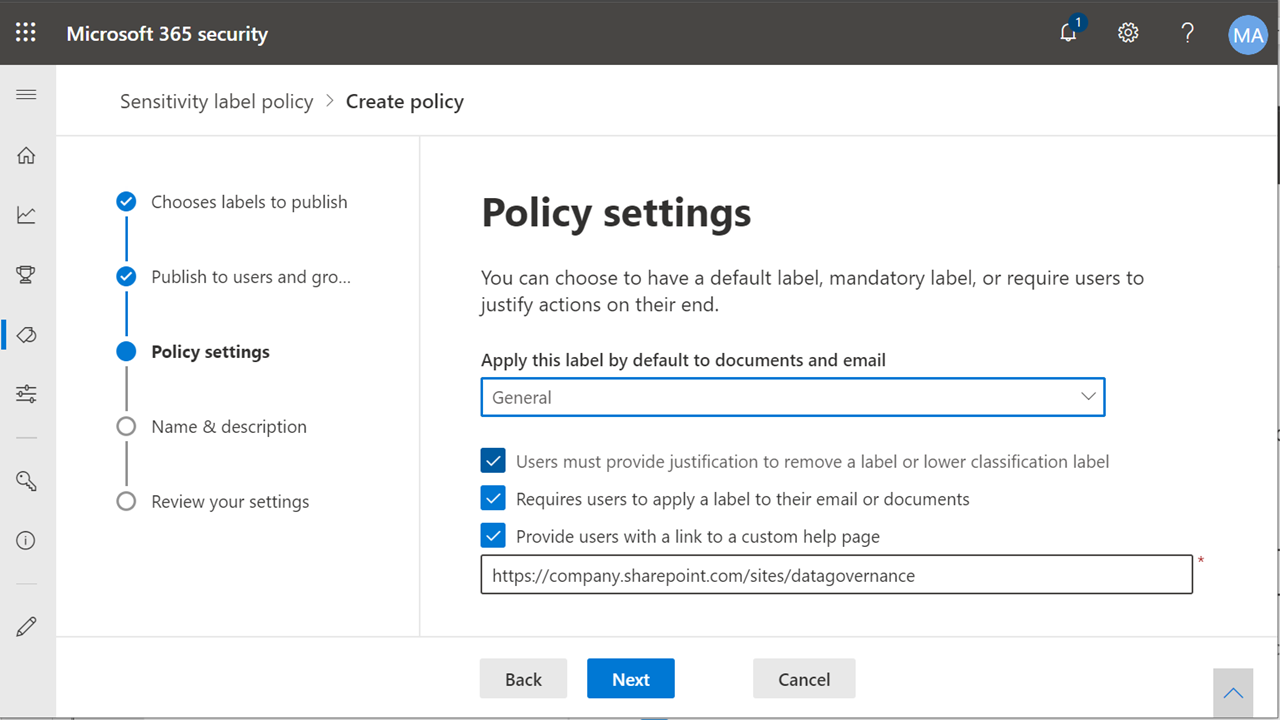Go to Home in left sidebar
1280x720 pixels.
[27, 155]
